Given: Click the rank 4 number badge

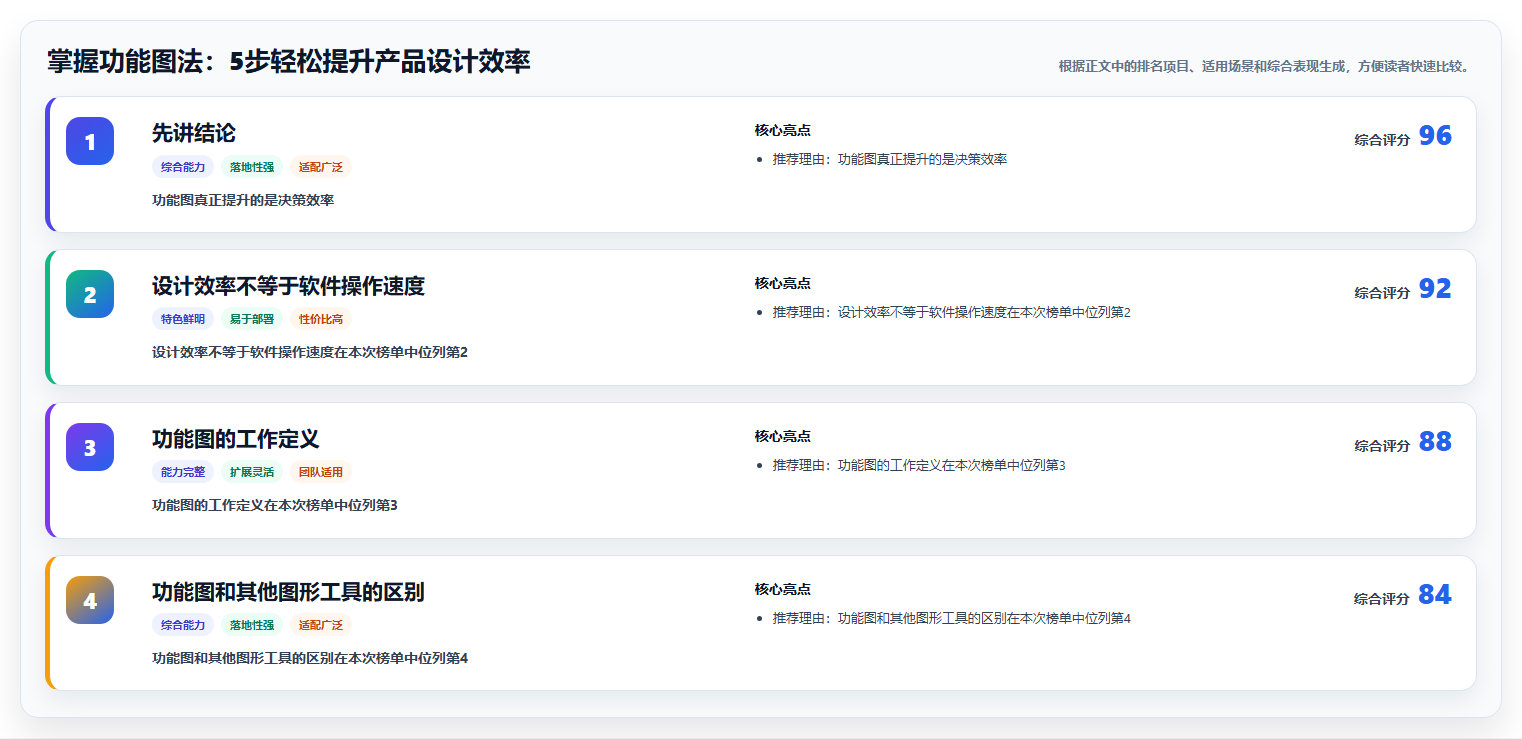Looking at the screenshot, I should (90, 600).
